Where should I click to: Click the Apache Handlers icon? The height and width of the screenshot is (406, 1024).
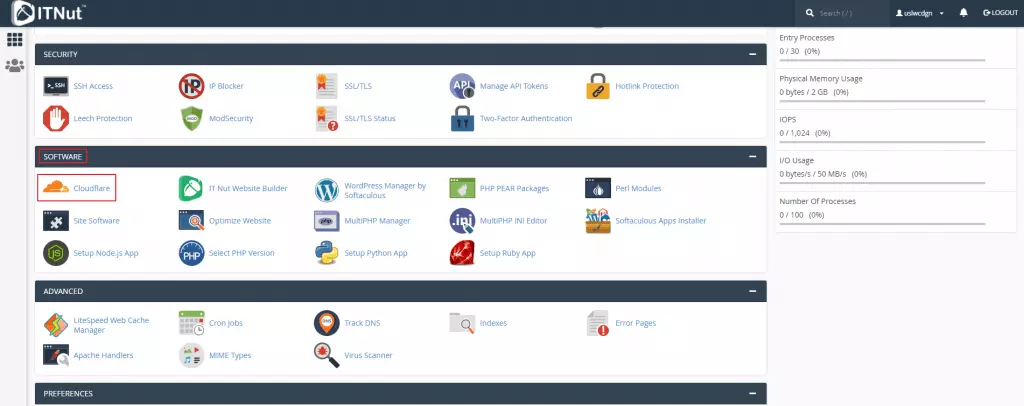click(x=56, y=355)
